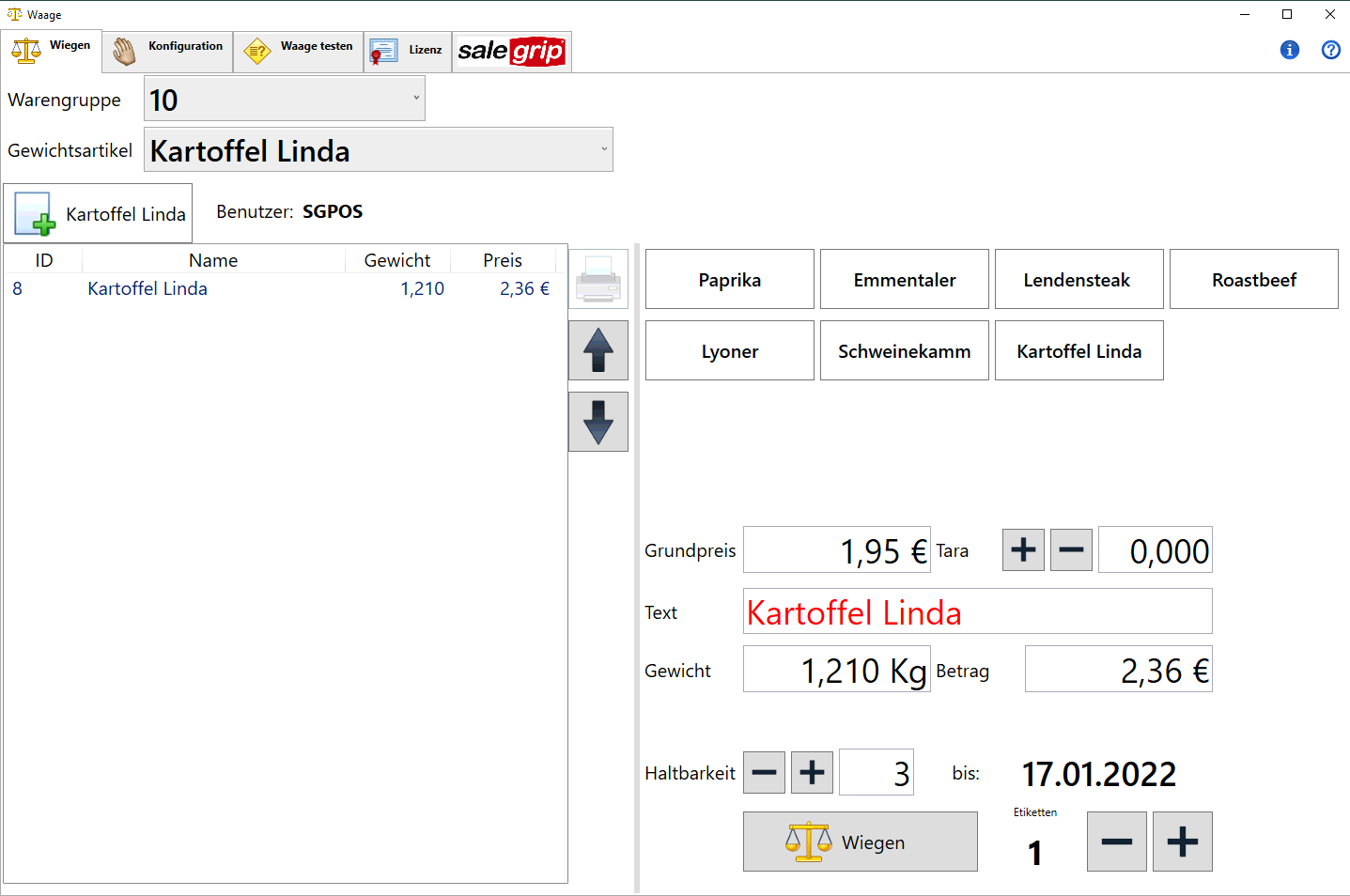Click the salegrip logo tab
The height and width of the screenshot is (896, 1350).
(512, 51)
